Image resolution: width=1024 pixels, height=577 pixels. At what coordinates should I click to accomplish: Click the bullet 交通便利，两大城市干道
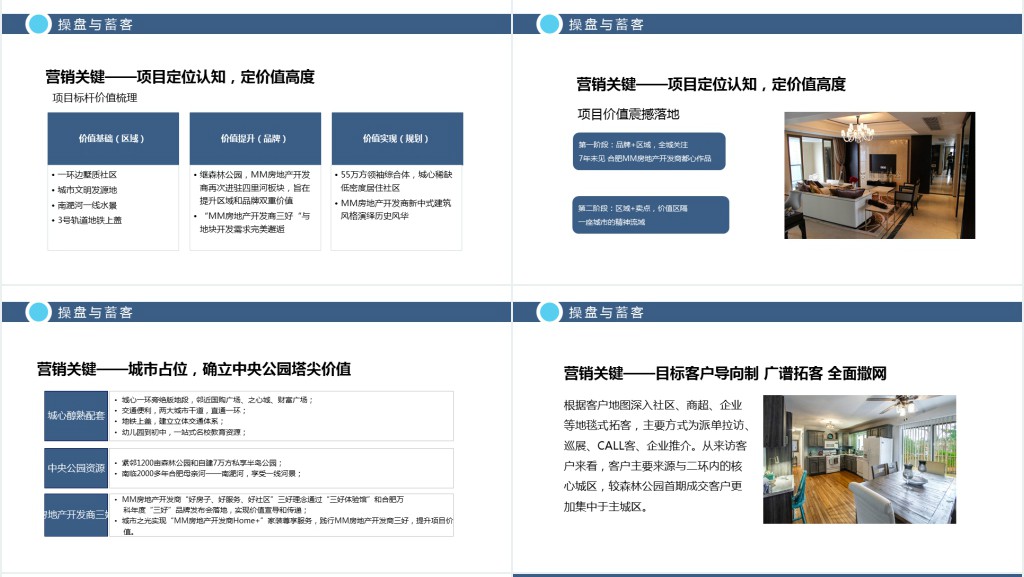click(180, 411)
